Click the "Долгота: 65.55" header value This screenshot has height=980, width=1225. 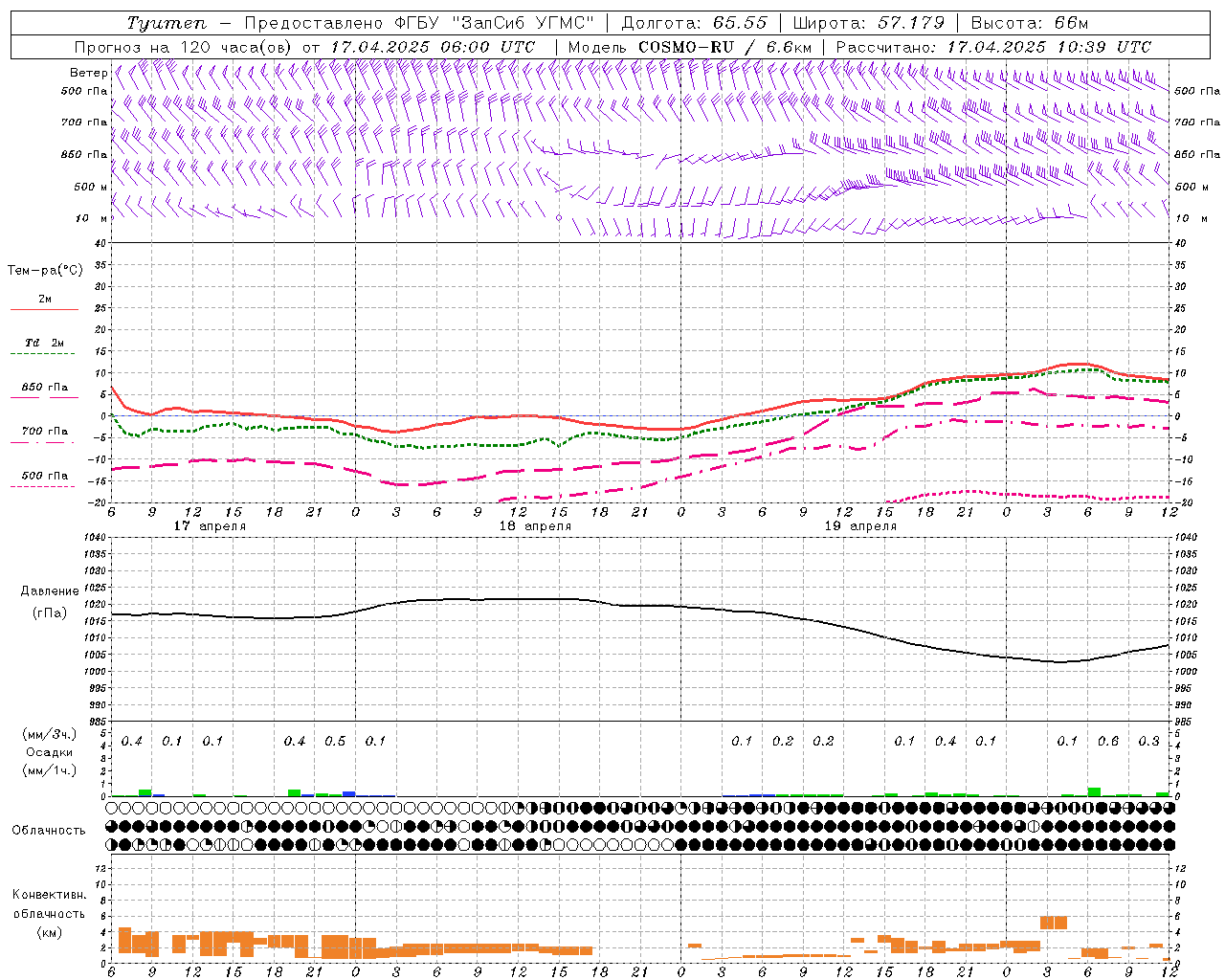click(x=696, y=23)
